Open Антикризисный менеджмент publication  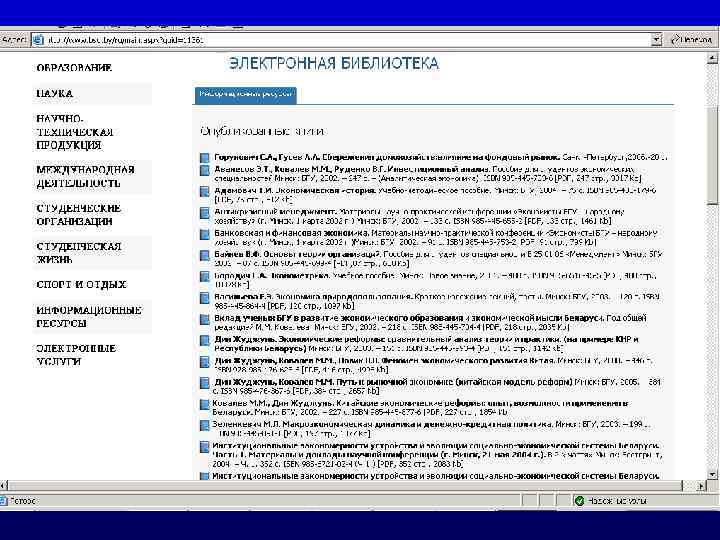(x=419, y=216)
